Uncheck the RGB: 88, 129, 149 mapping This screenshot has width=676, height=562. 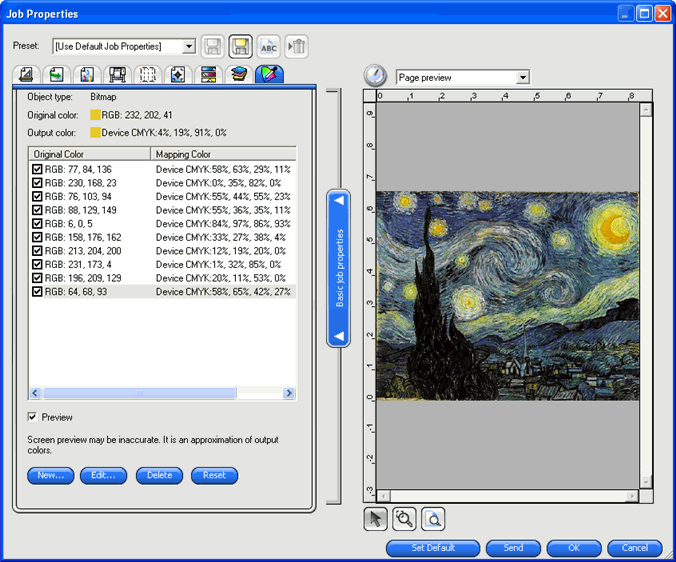point(37,210)
